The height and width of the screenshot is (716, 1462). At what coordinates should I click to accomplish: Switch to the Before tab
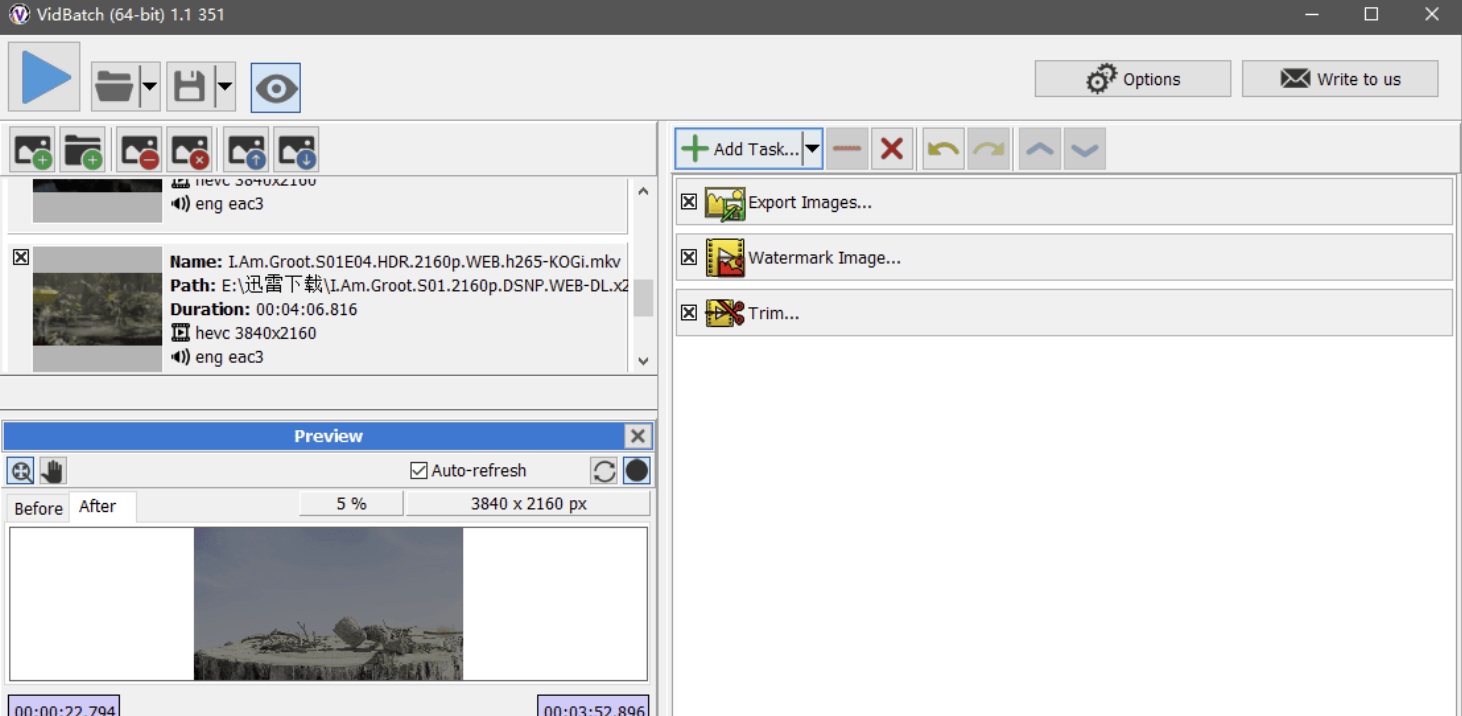click(x=38, y=508)
